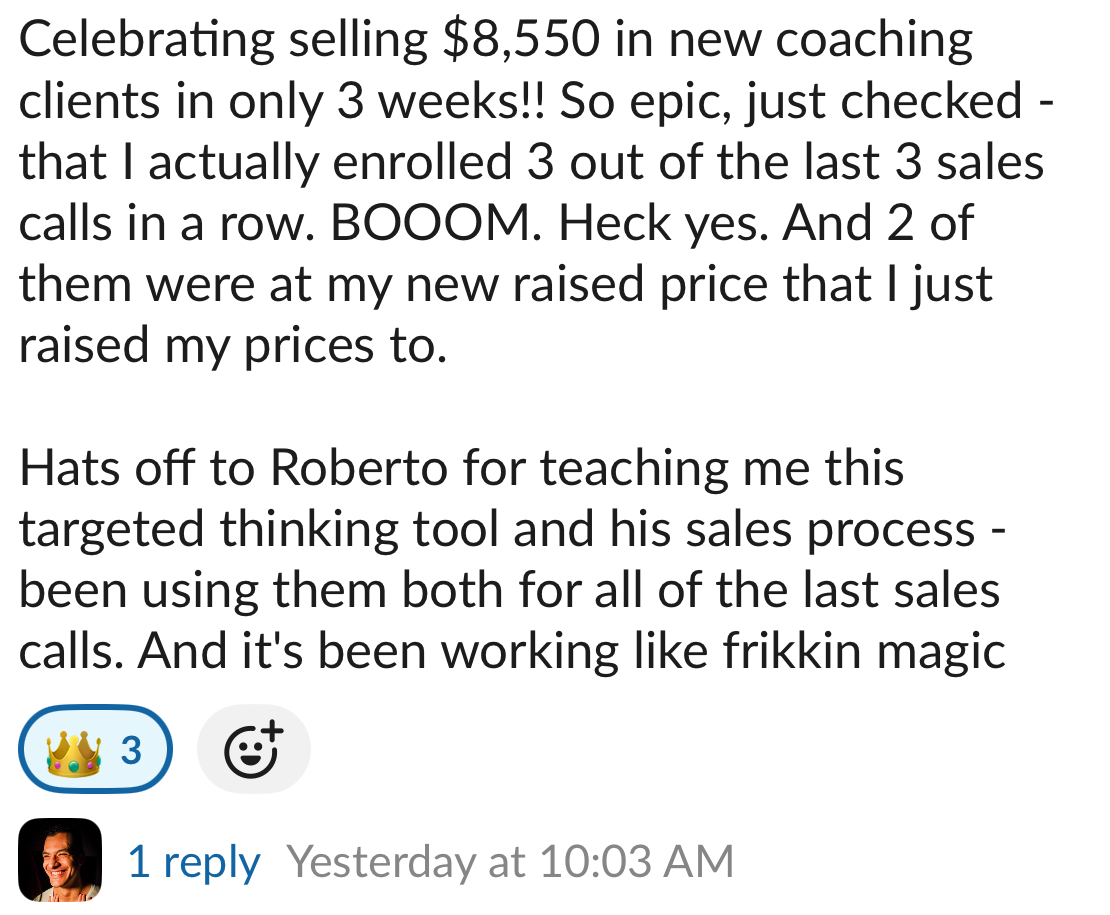The width and height of the screenshot is (1110, 915).
Task: Click the add emoji icon next to reactions
Action: pos(253,748)
